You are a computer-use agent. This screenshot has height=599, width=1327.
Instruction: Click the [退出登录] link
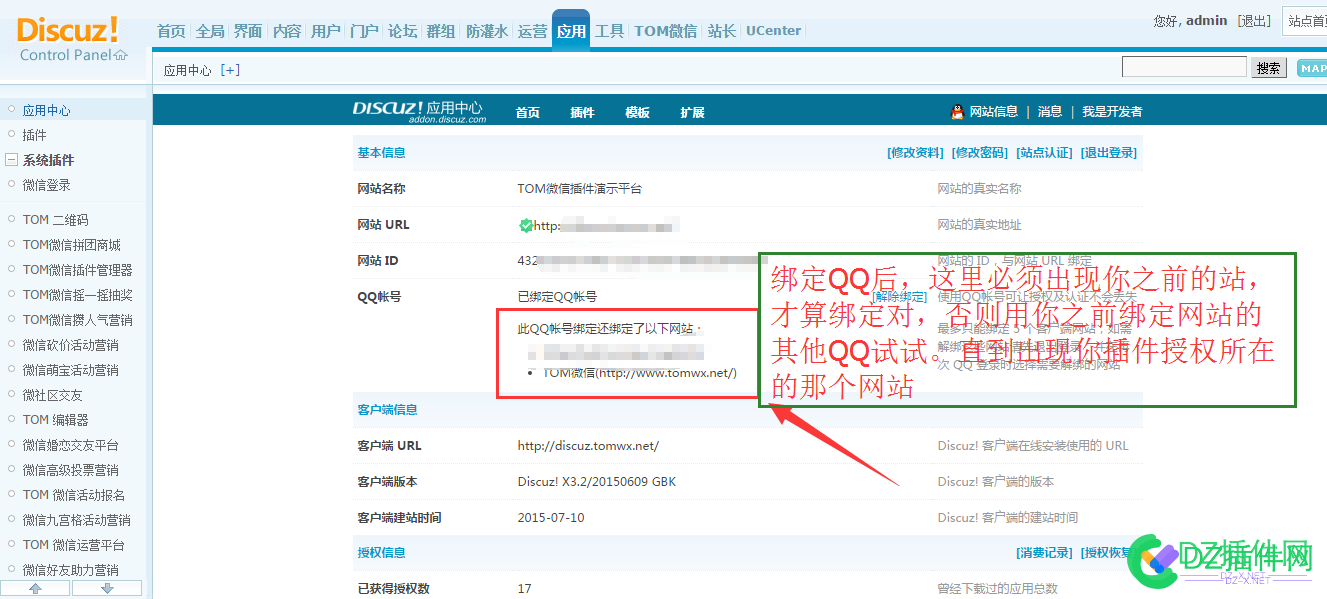click(1109, 153)
